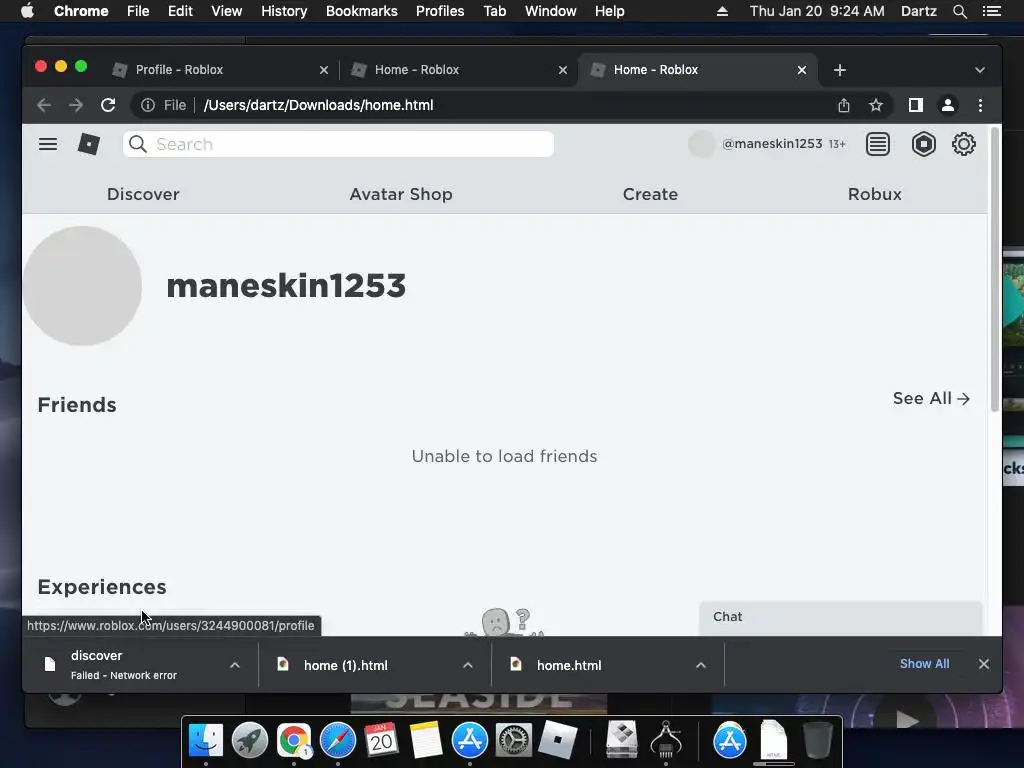Click the eject icon in menu bar

722,11
